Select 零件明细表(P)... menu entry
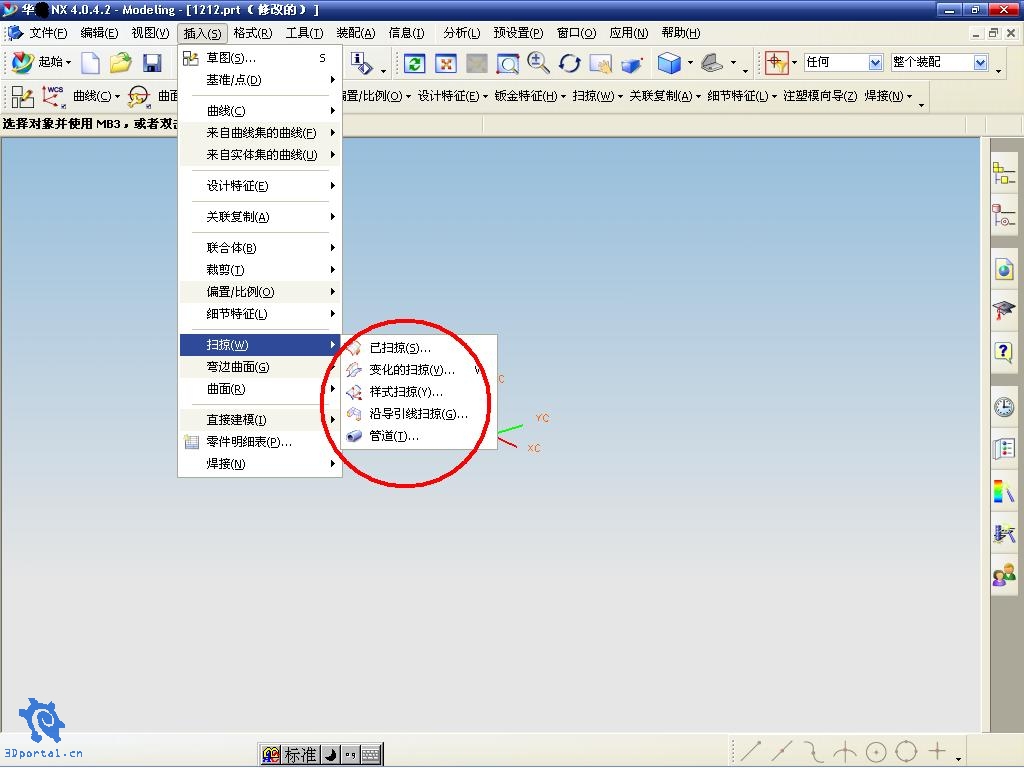 click(260, 441)
